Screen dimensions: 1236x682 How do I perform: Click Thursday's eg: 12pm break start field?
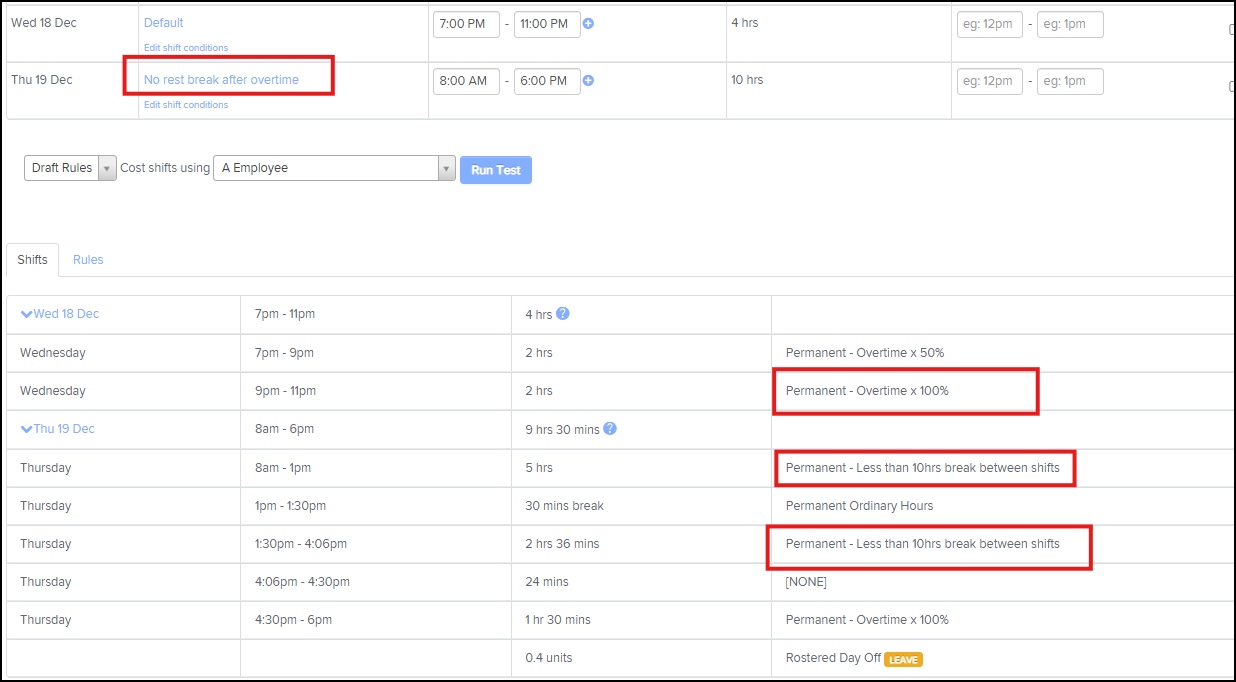pyautogui.click(x=989, y=81)
